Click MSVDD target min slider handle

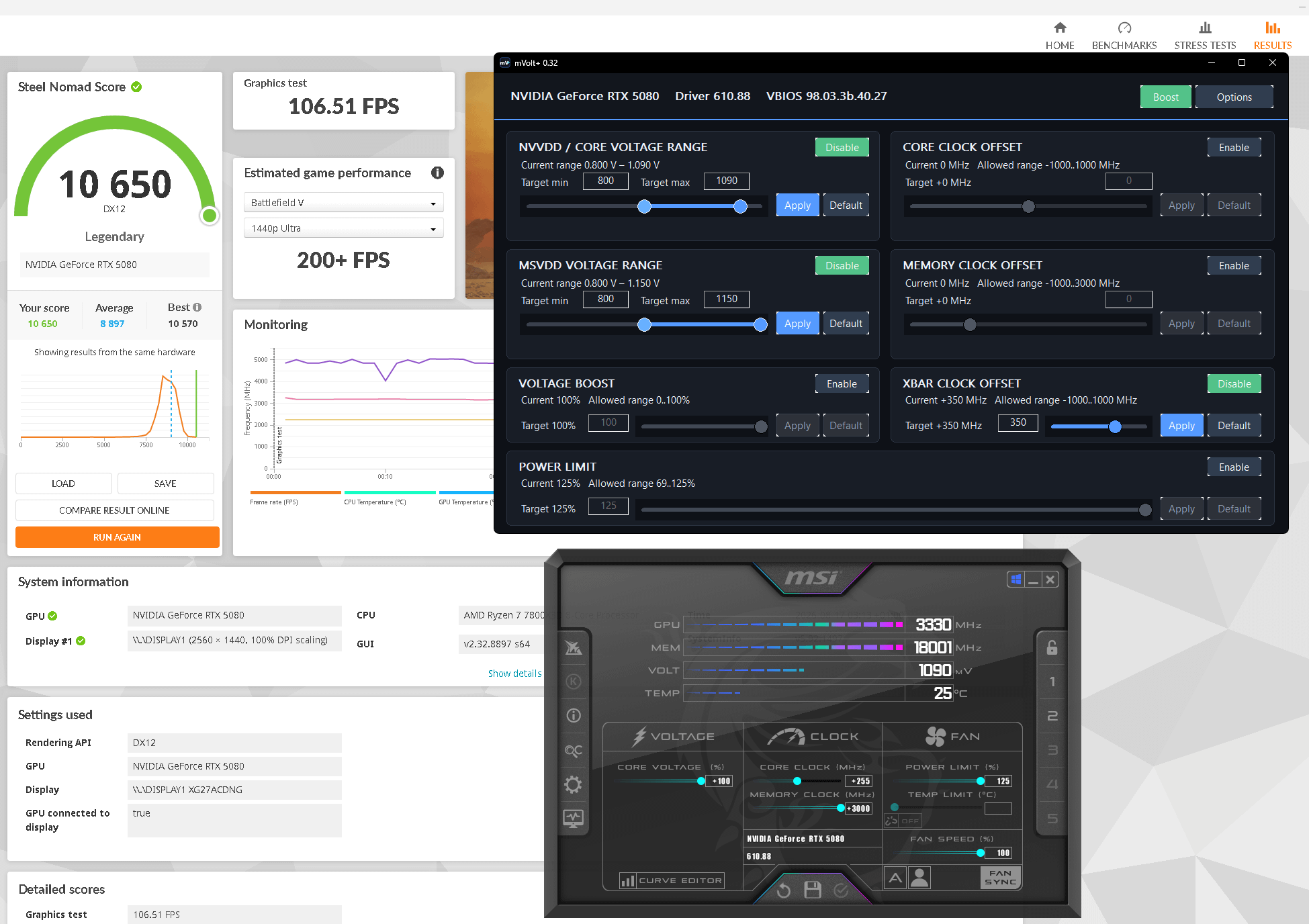644,325
